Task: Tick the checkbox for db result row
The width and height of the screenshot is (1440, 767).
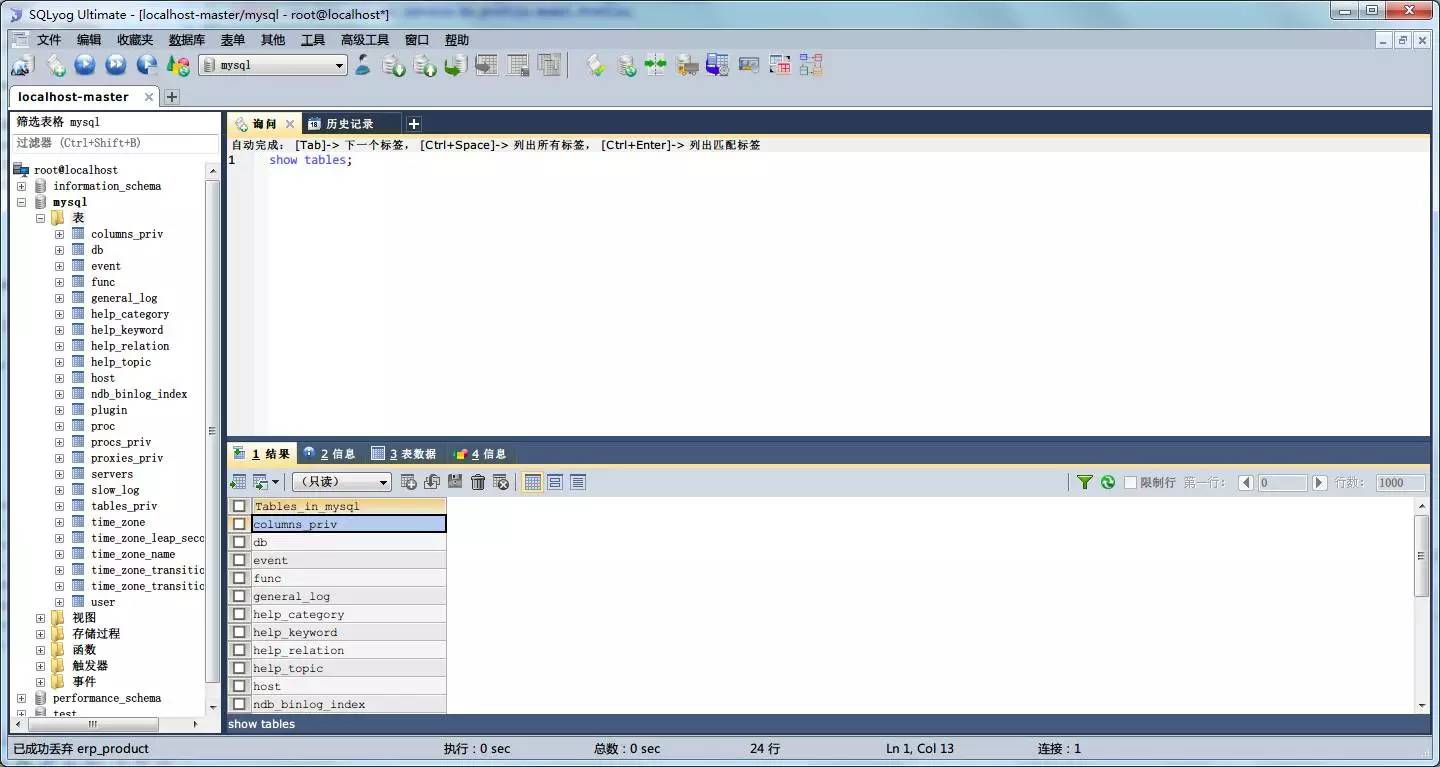Action: click(239, 542)
